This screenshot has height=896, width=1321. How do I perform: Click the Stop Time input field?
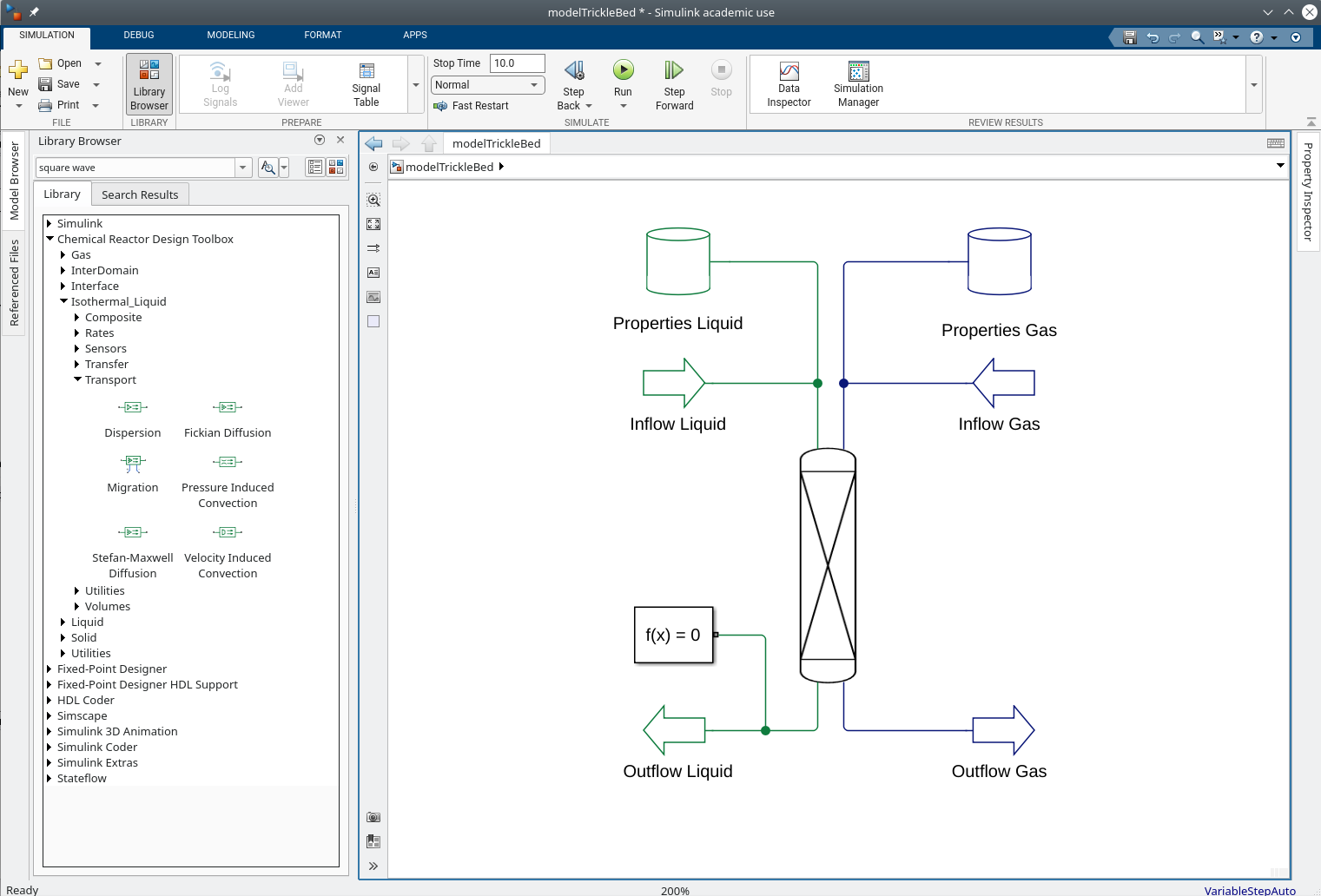[x=517, y=63]
